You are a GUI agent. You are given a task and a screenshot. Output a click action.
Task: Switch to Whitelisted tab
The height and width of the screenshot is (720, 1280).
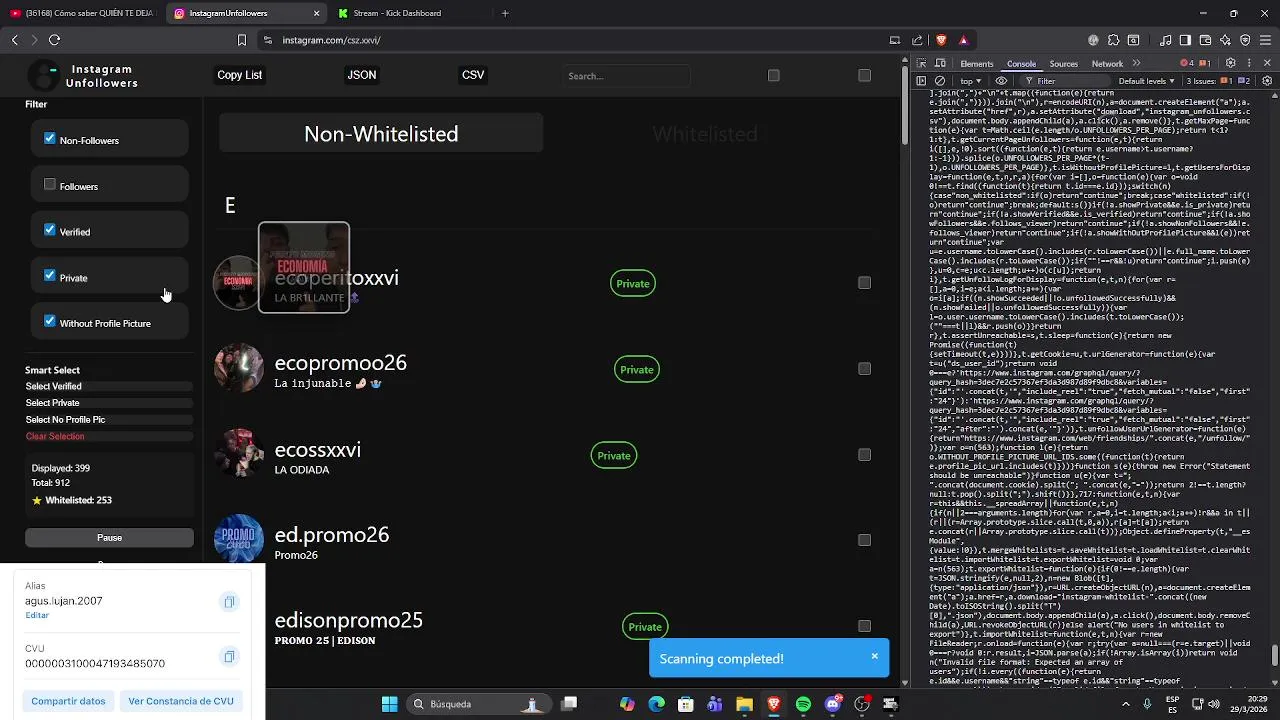705,133
